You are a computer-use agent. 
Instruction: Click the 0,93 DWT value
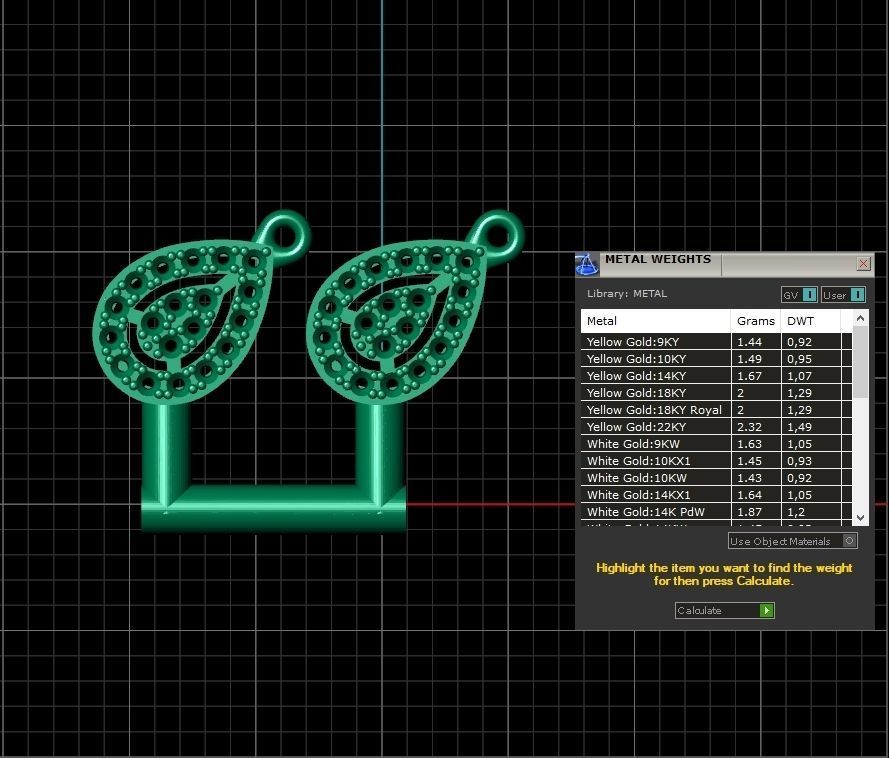pyautogui.click(x=799, y=461)
